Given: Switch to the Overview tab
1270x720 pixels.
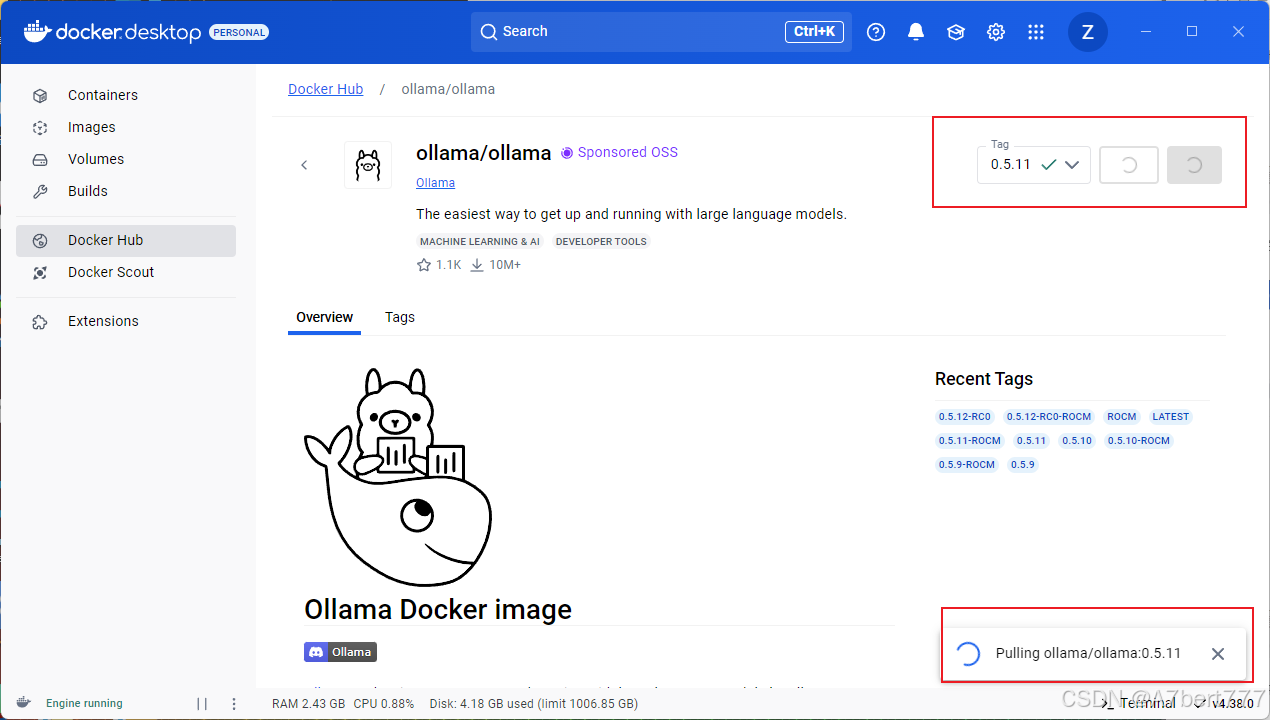Looking at the screenshot, I should point(324,317).
